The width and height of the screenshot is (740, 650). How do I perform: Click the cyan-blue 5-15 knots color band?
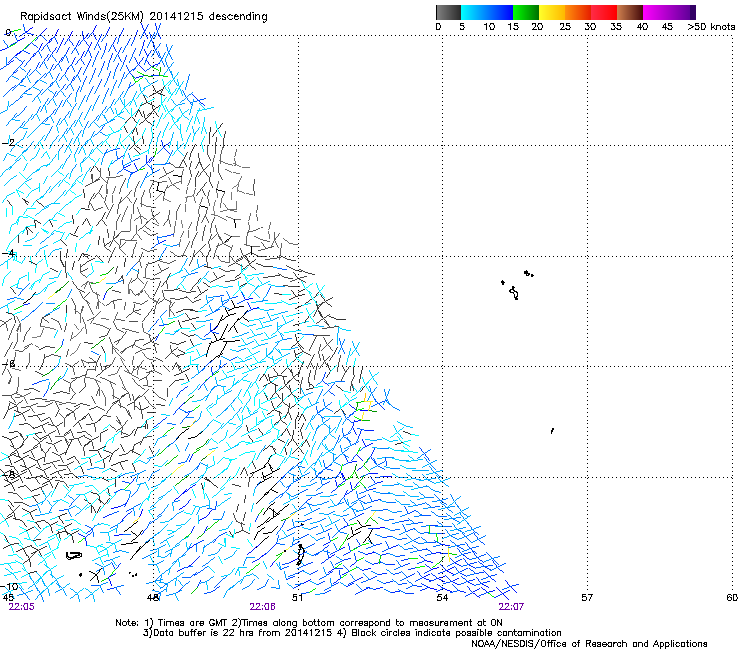[487, 12]
